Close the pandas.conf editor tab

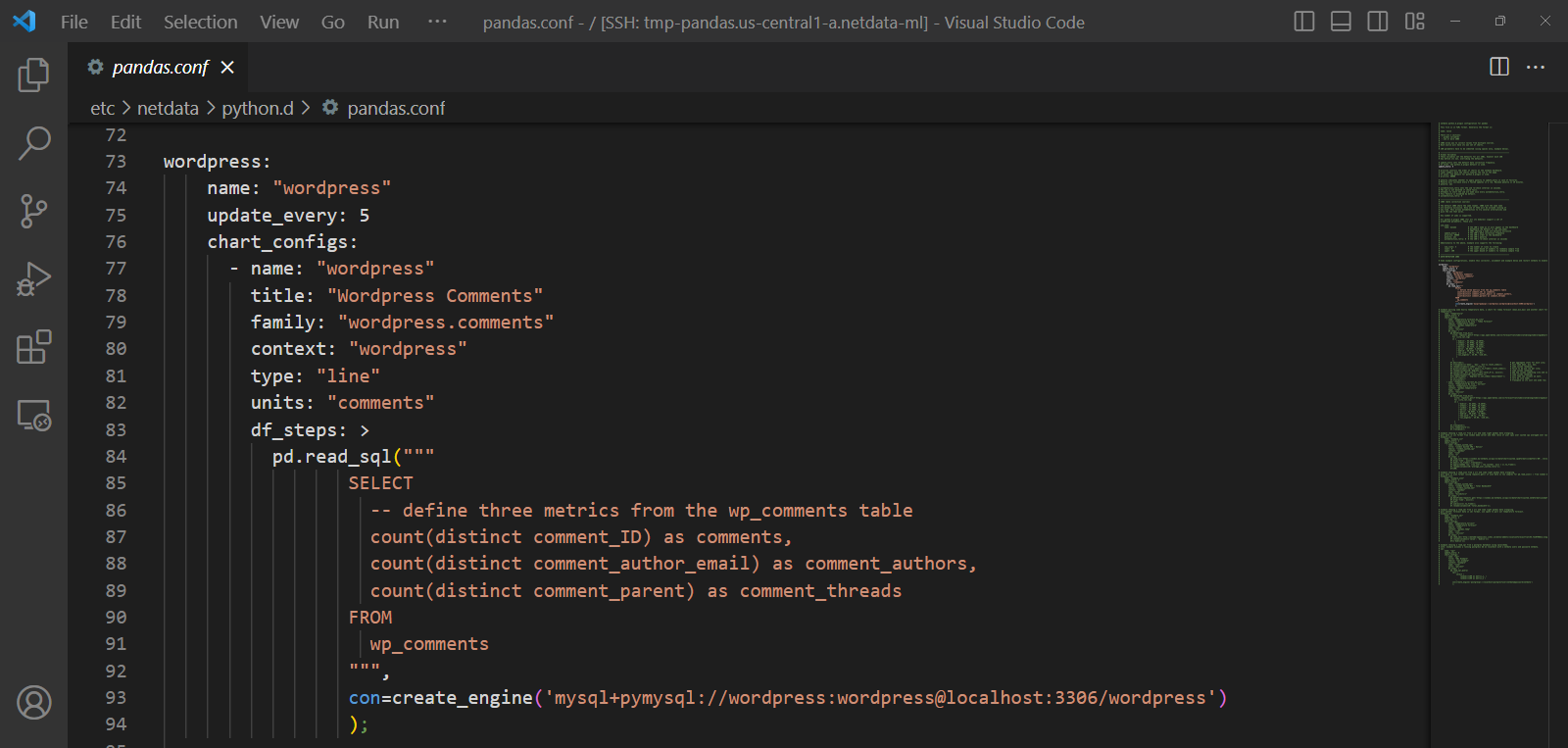[x=227, y=67]
